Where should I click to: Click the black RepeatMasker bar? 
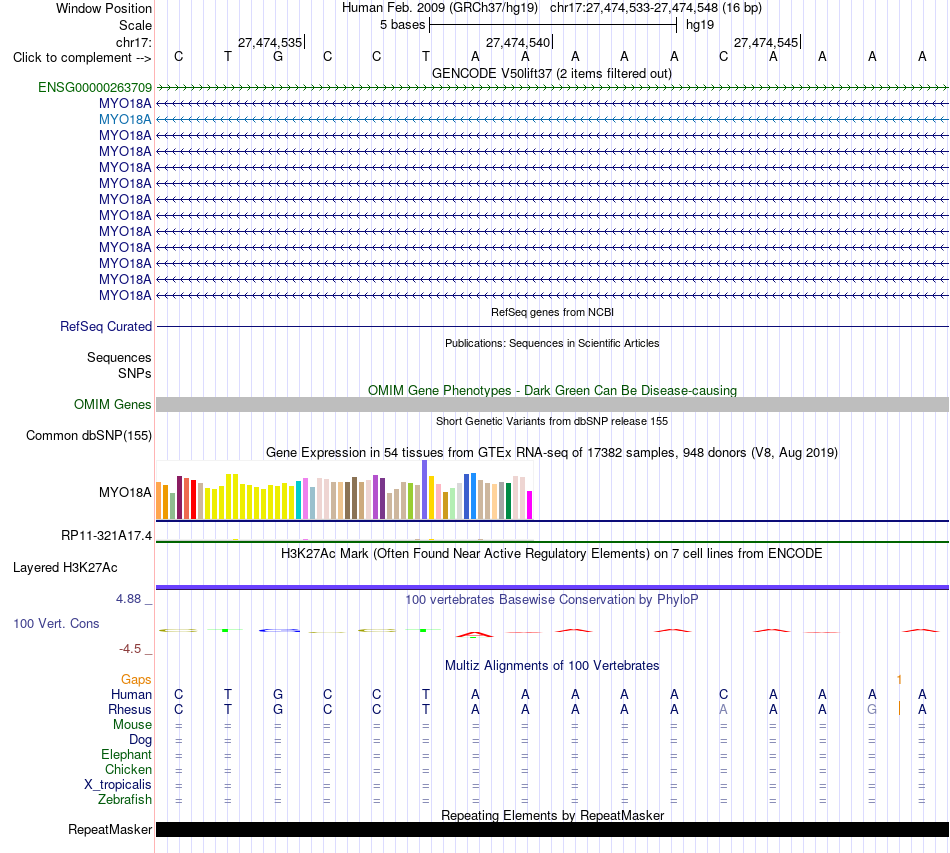[x=553, y=829]
